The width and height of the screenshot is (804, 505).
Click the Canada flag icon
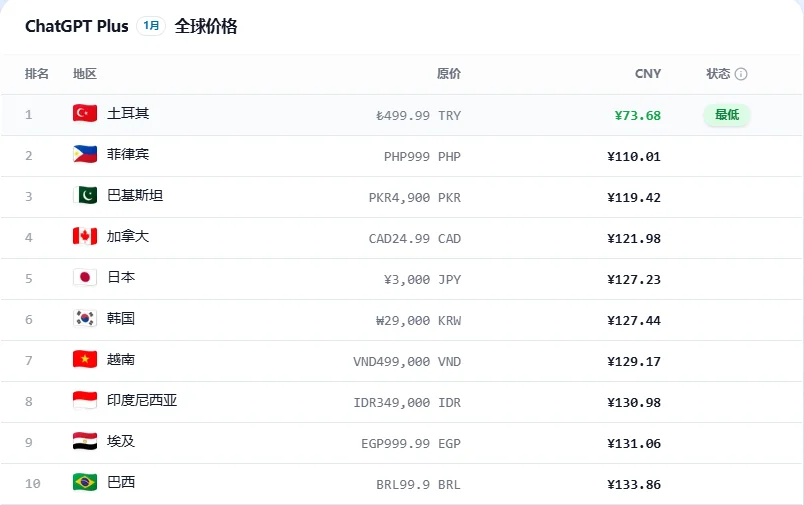(85, 236)
